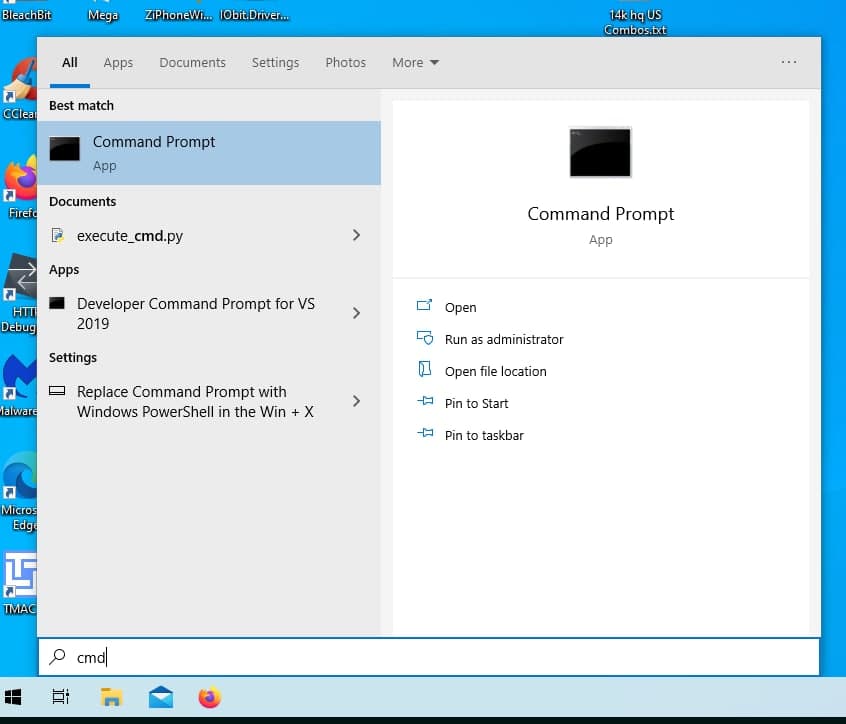Click Open file location

(x=495, y=371)
